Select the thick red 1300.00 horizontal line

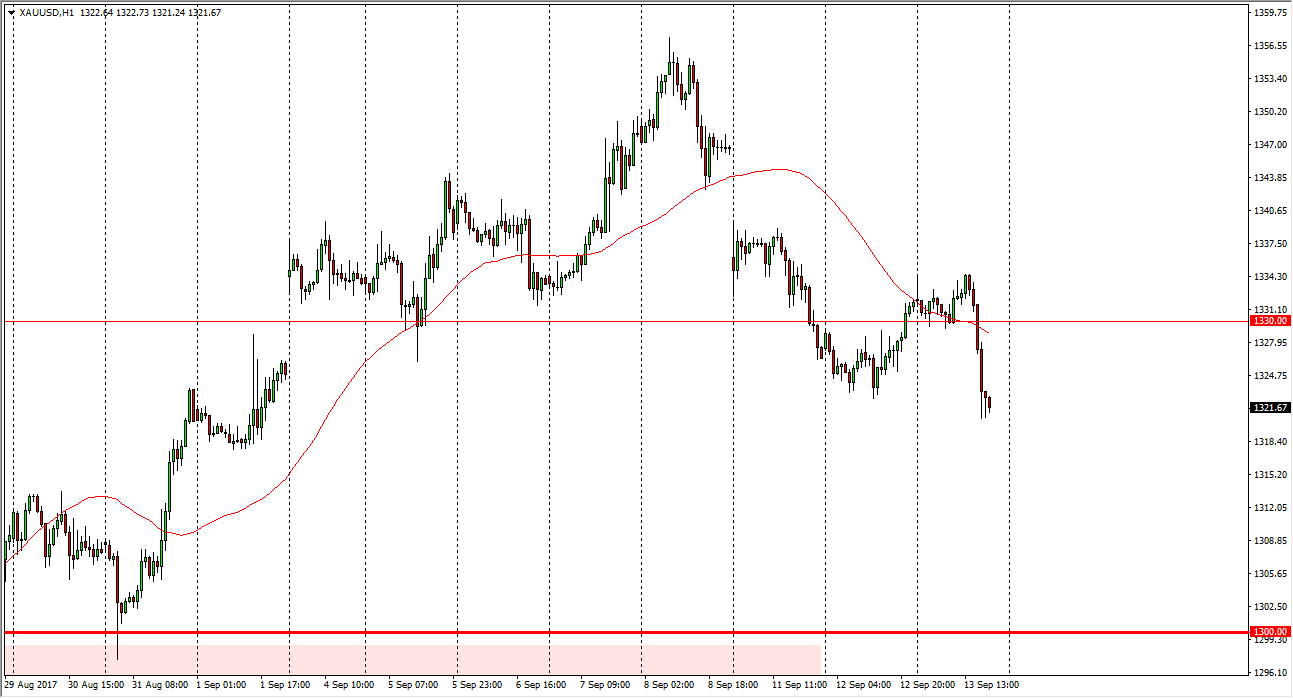[600, 632]
